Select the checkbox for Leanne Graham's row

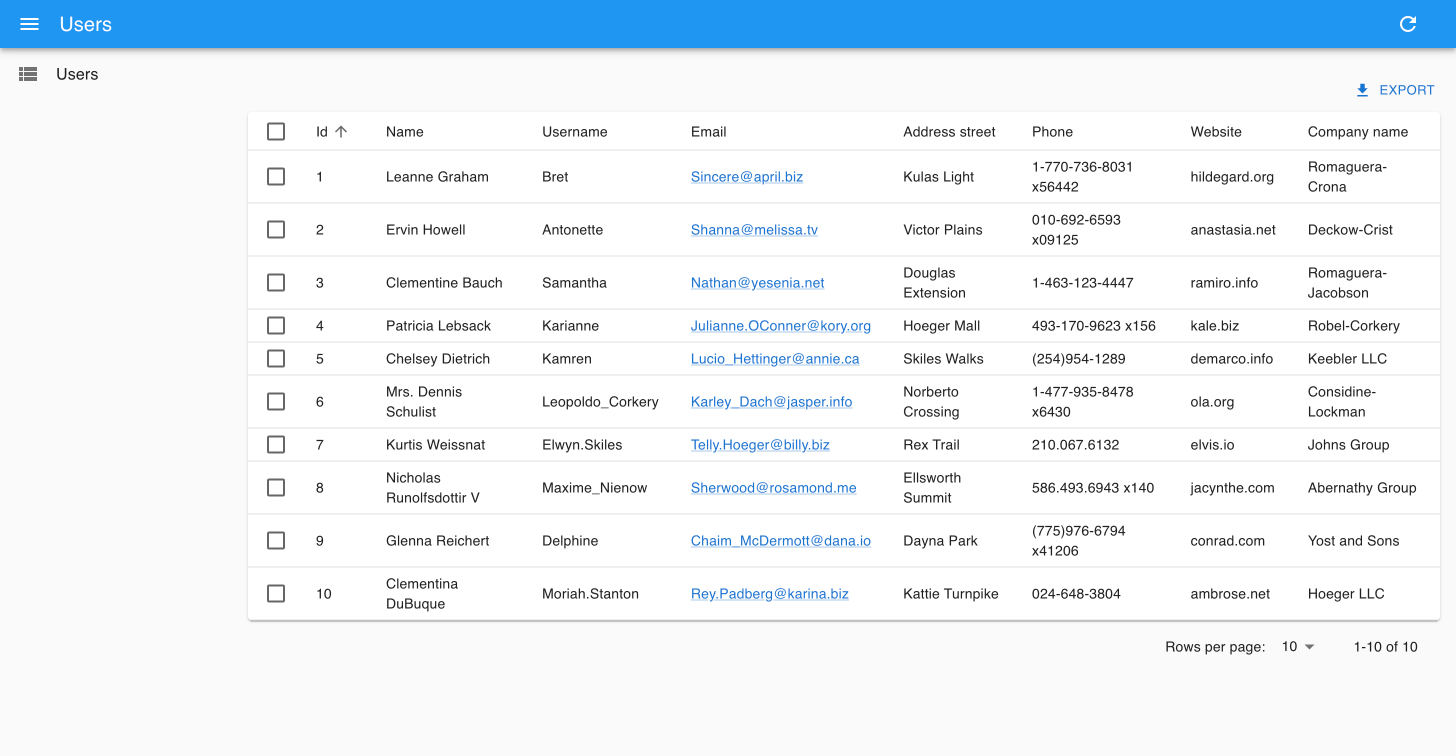[276, 176]
